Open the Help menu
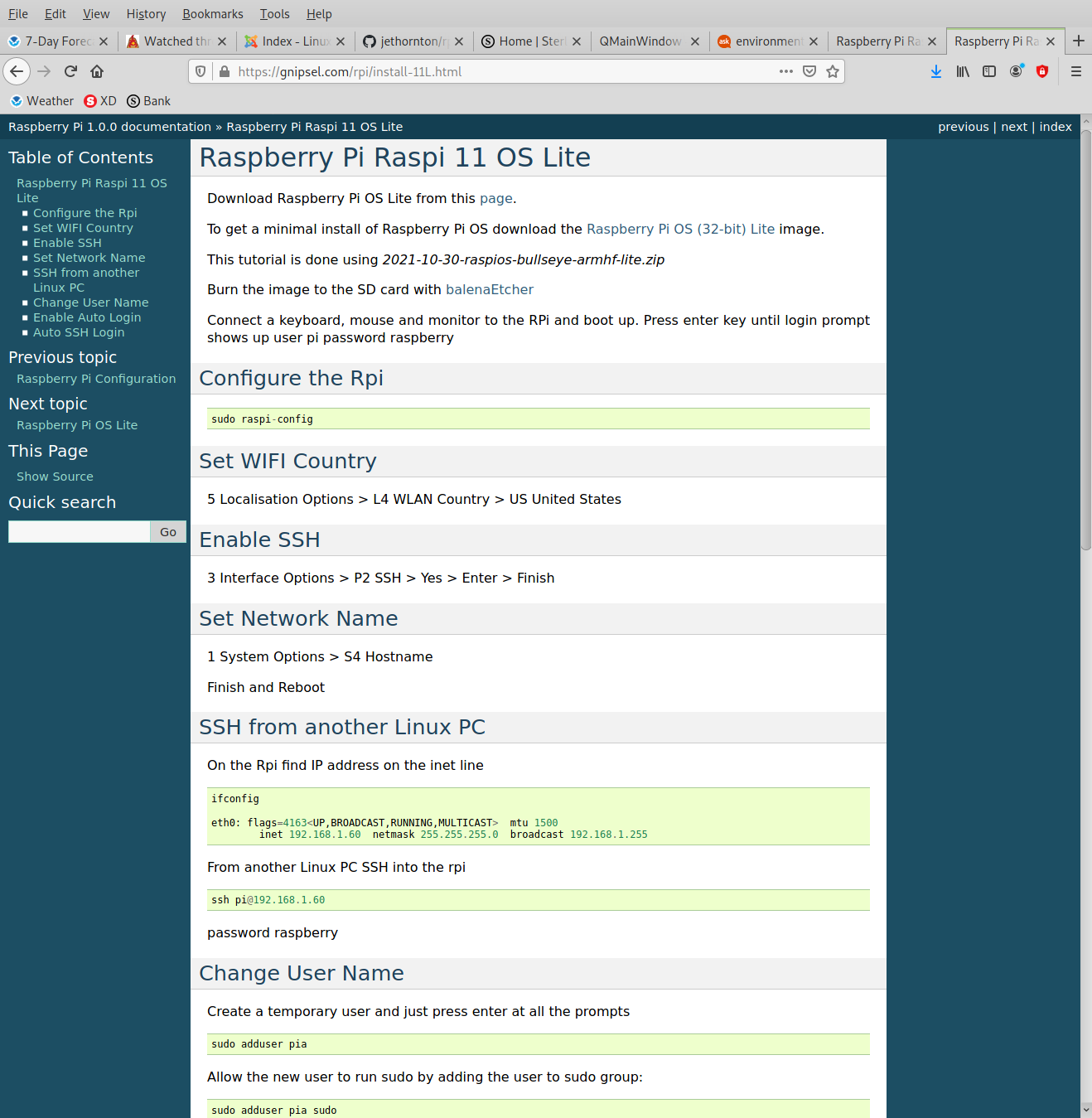1092x1118 pixels. pos(319,14)
